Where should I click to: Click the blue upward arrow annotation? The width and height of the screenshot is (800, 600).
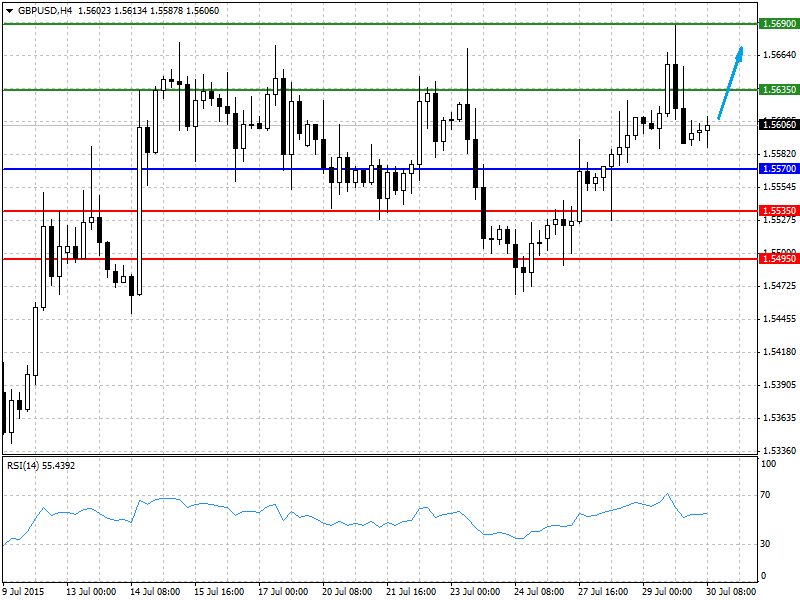click(731, 83)
